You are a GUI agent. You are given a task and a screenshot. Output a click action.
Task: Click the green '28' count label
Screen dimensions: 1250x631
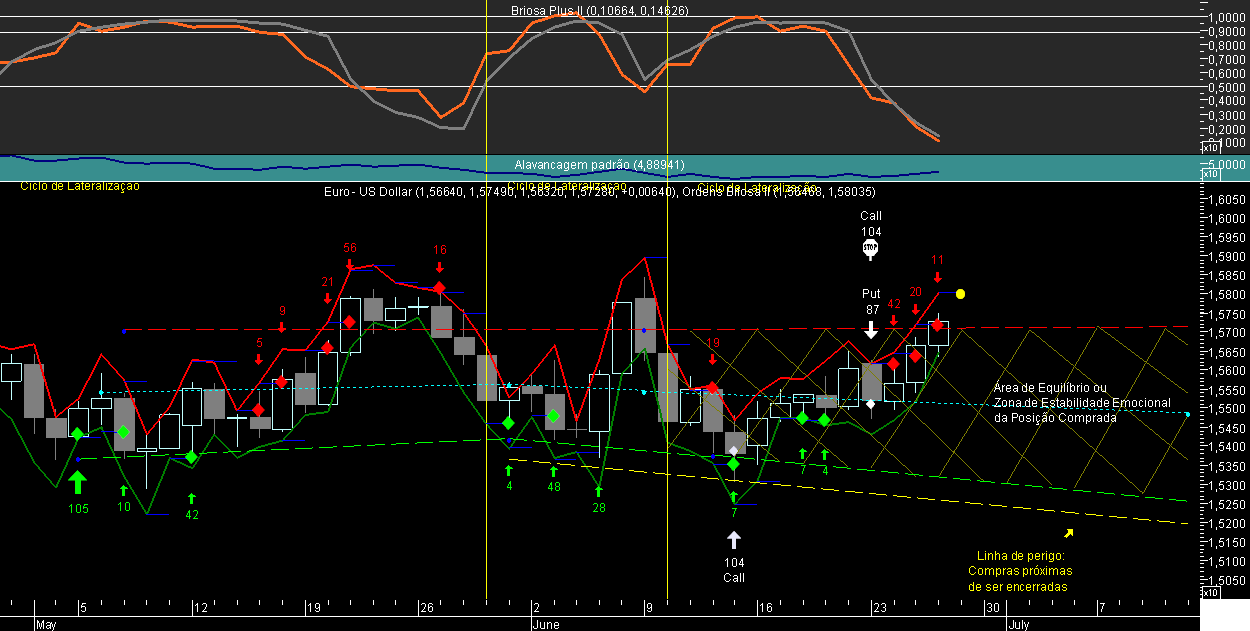pyautogui.click(x=598, y=507)
